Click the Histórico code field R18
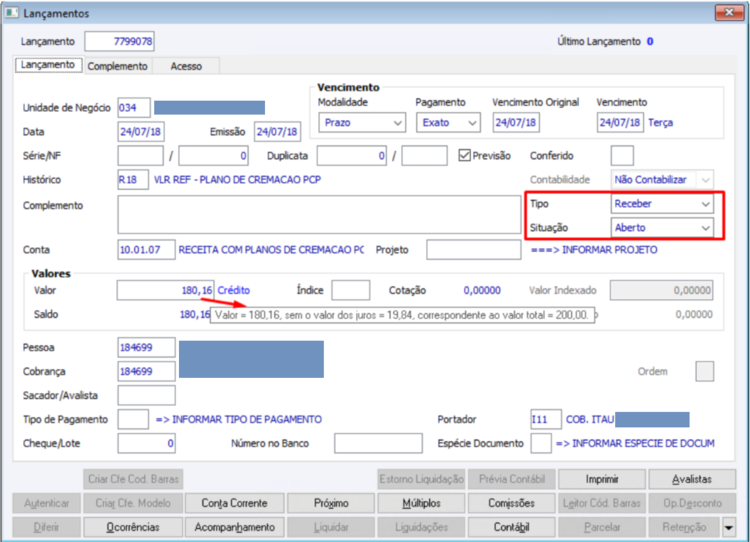Image resolution: width=750 pixels, height=542 pixels. (x=133, y=180)
